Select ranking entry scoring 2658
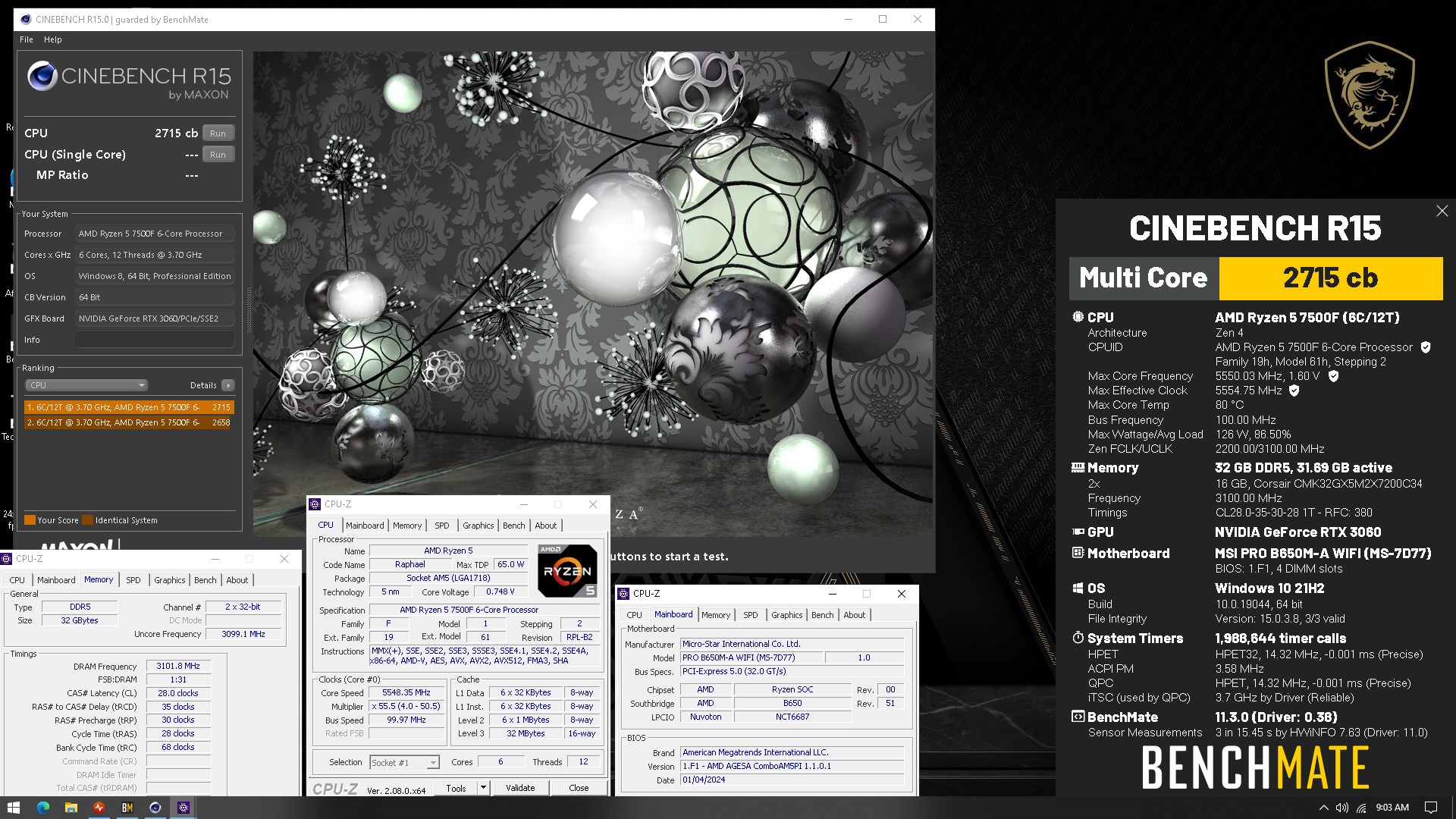The image size is (1456, 819). coord(129,422)
